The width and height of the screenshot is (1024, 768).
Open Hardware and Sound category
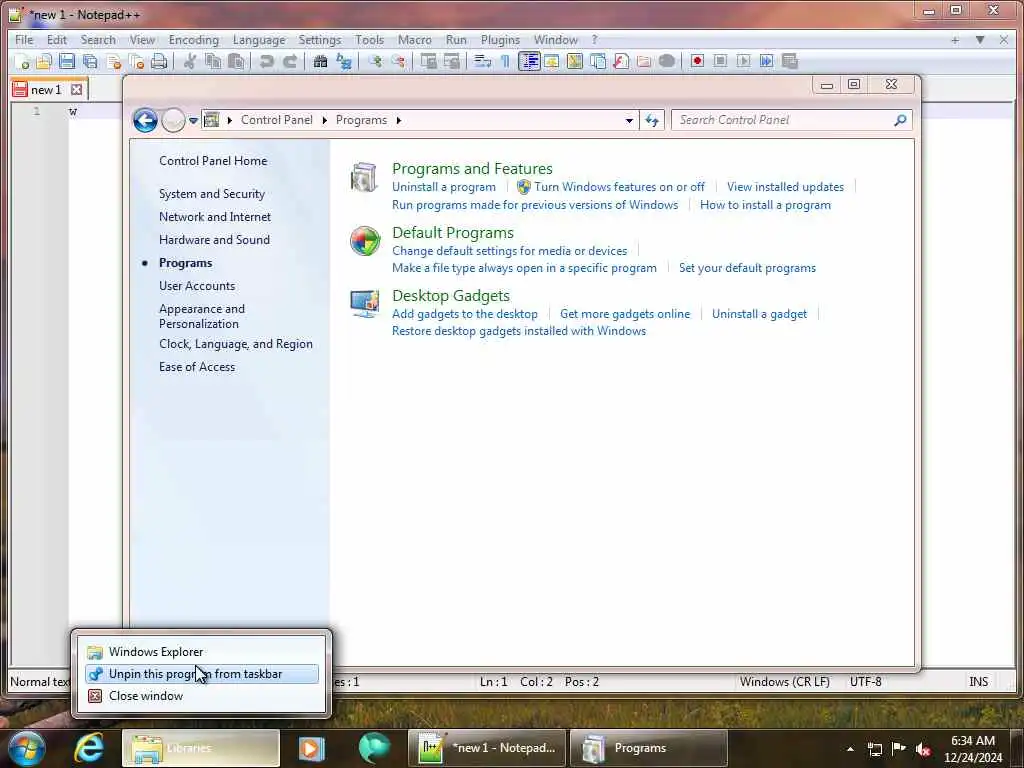pos(214,240)
